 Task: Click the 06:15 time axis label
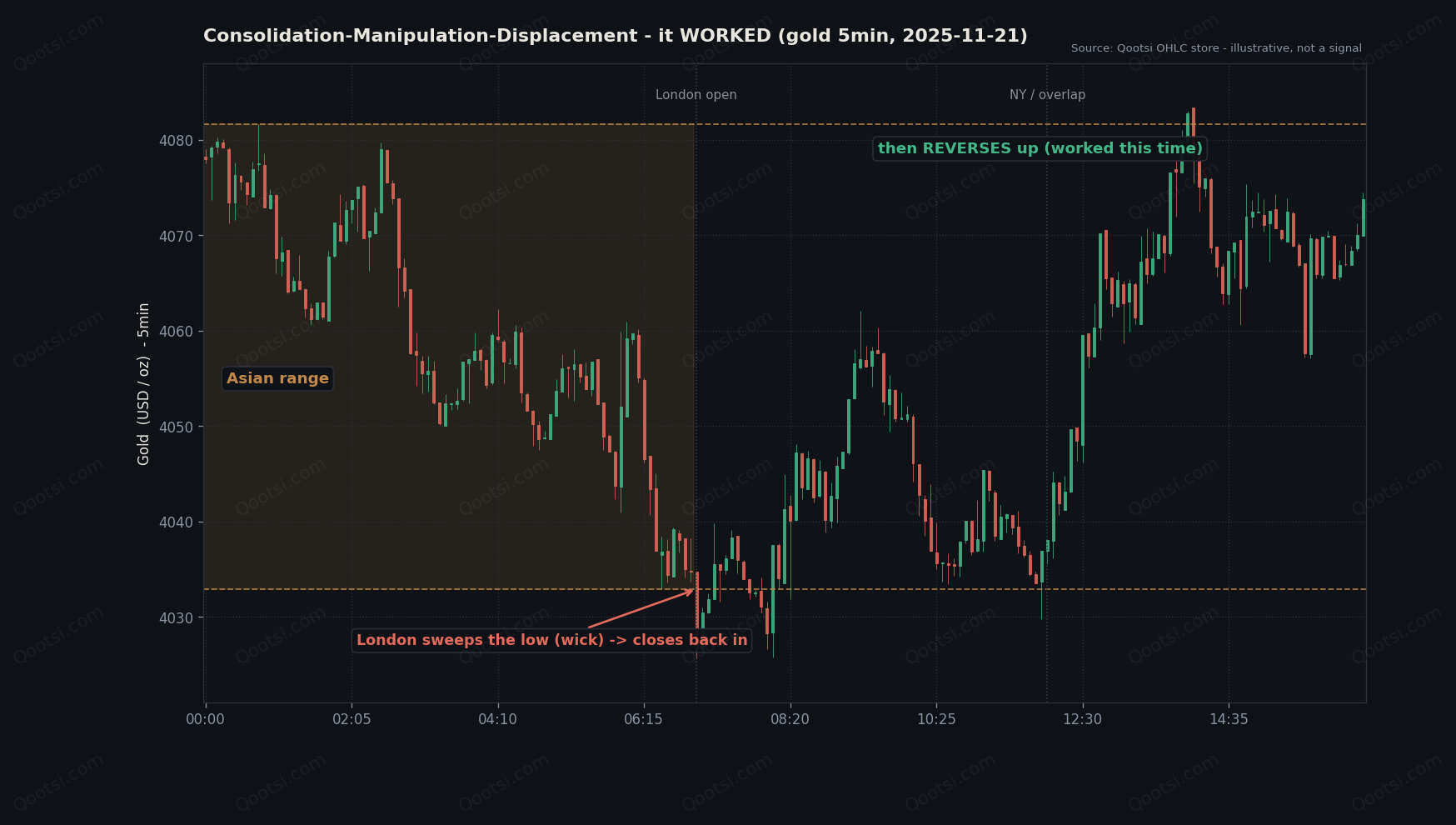tap(644, 719)
